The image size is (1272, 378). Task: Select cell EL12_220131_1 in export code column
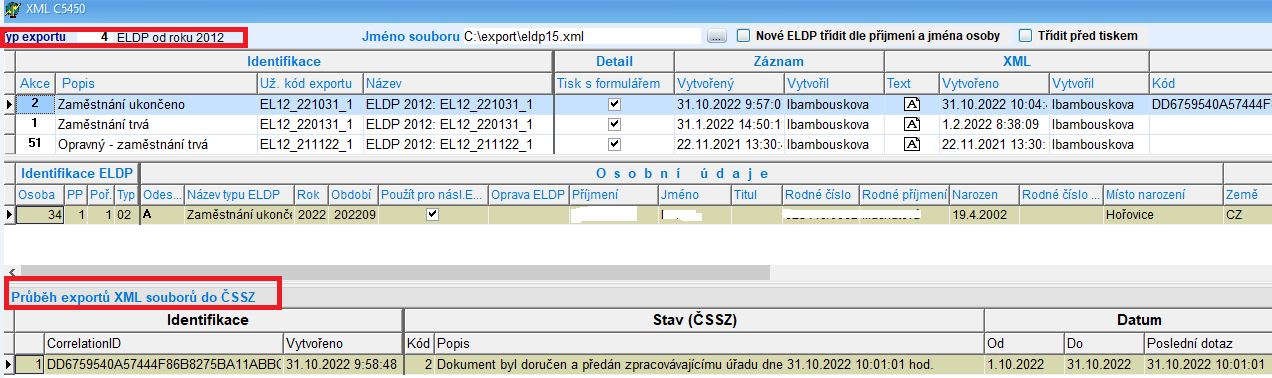309,124
